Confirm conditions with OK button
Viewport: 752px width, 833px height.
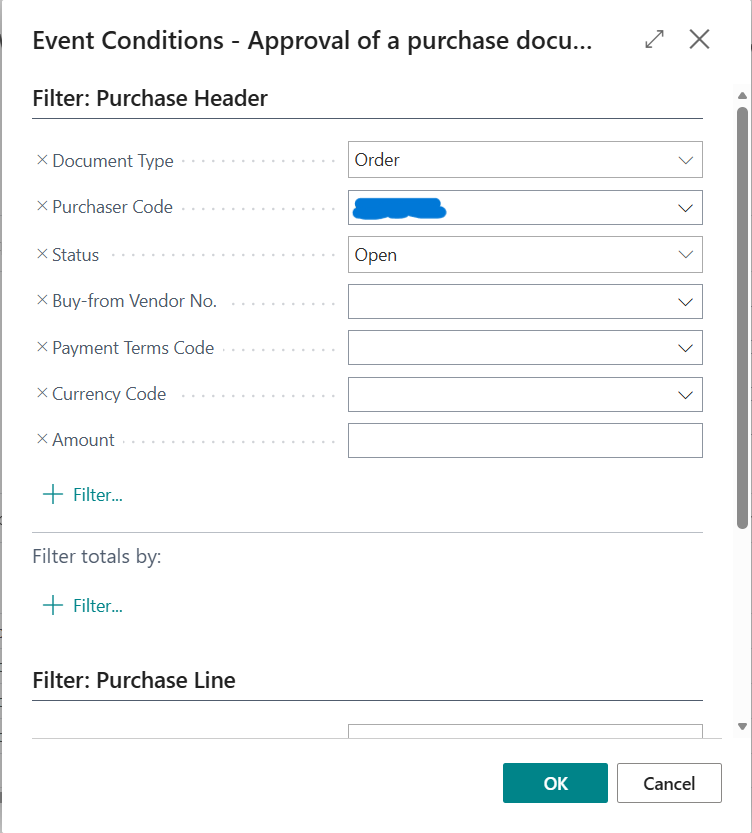(555, 783)
